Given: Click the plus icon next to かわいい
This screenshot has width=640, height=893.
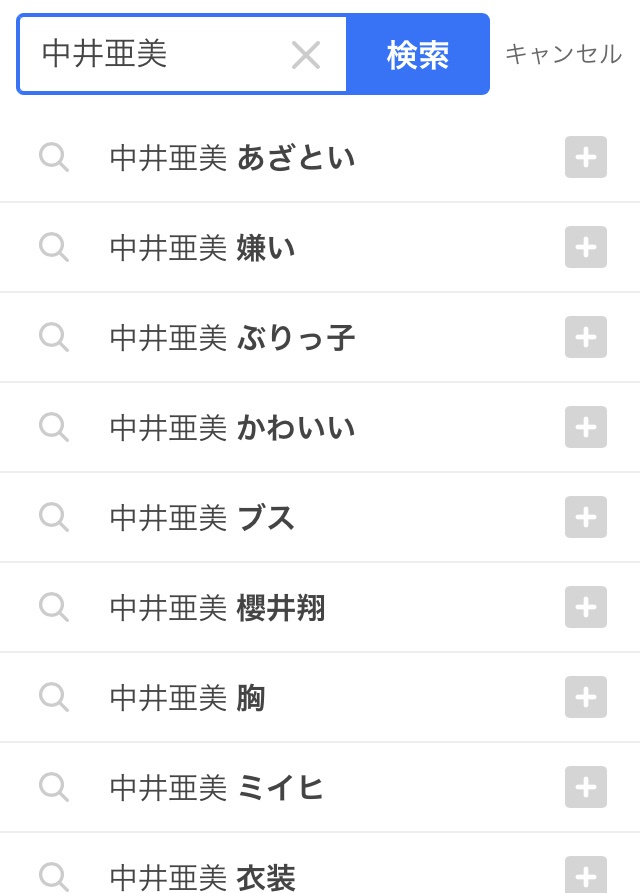Looking at the screenshot, I should coord(586,427).
